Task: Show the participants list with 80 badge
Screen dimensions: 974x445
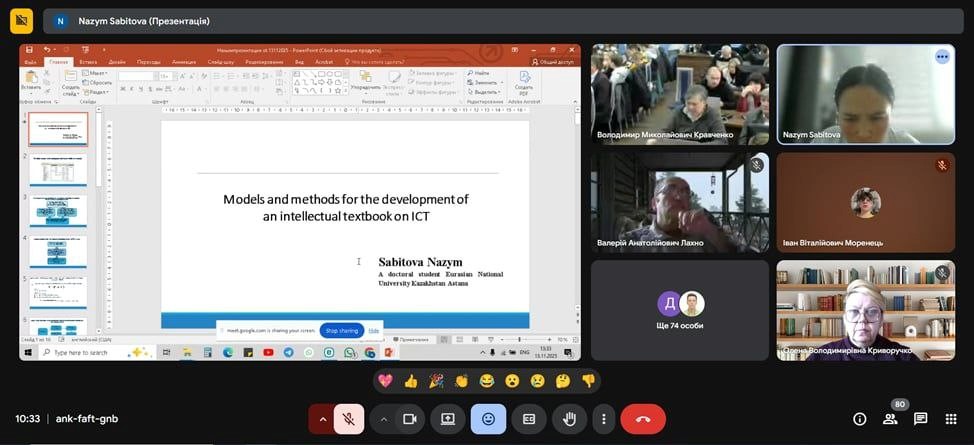Action: (890, 419)
